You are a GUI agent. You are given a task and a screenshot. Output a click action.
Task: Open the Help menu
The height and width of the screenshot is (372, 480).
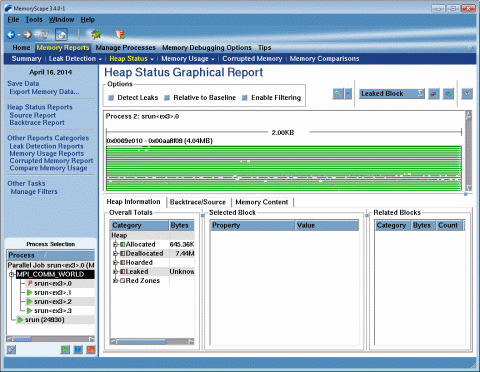tap(88, 20)
